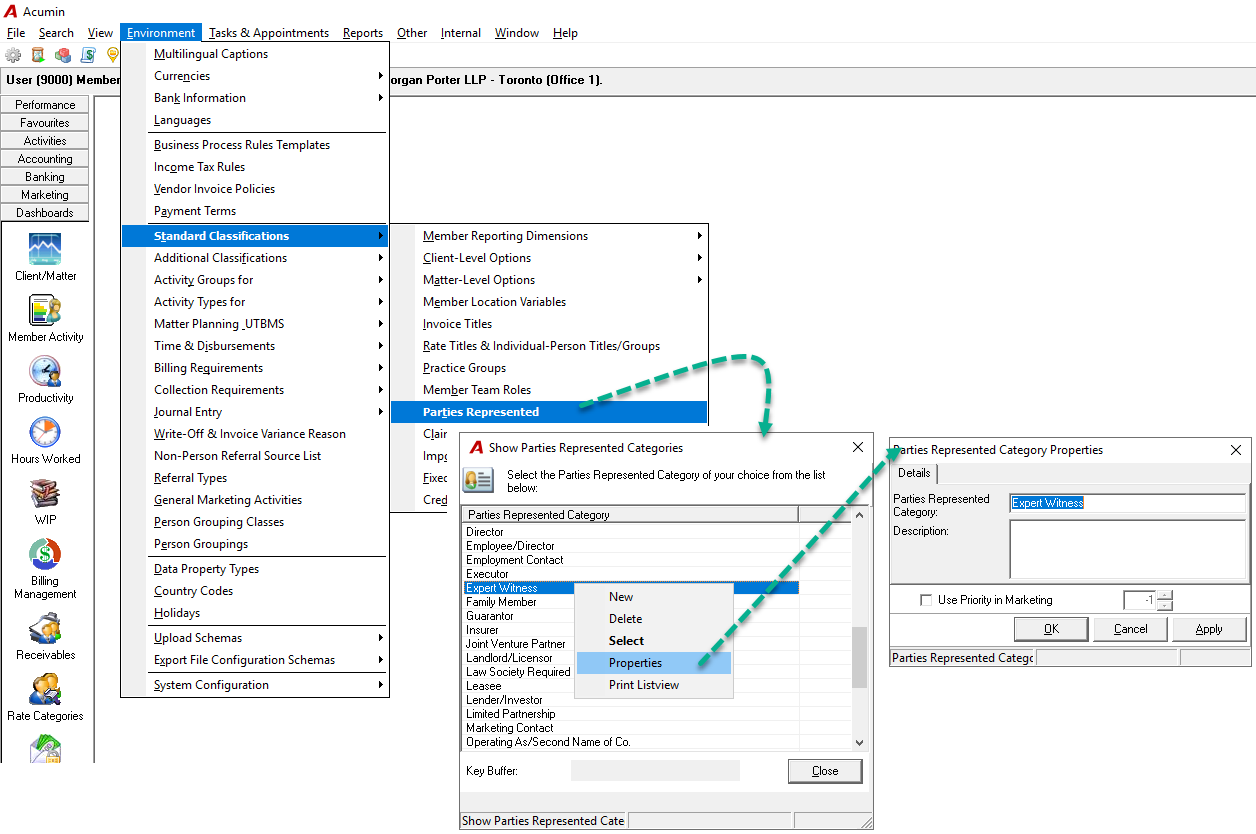Click Cancel in Category Properties dialog
This screenshot has width=1256, height=834.
pyautogui.click(x=1130, y=629)
